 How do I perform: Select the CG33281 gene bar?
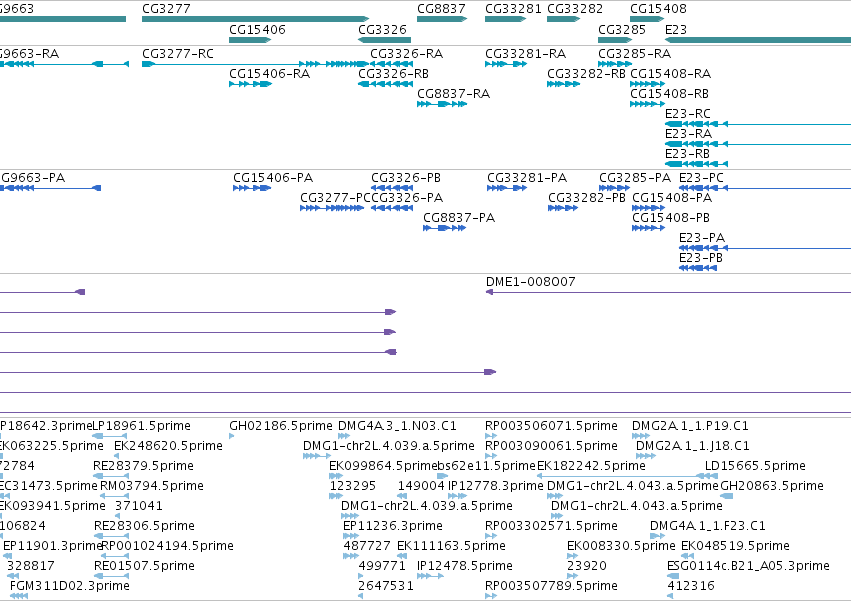[x=505, y=19]
